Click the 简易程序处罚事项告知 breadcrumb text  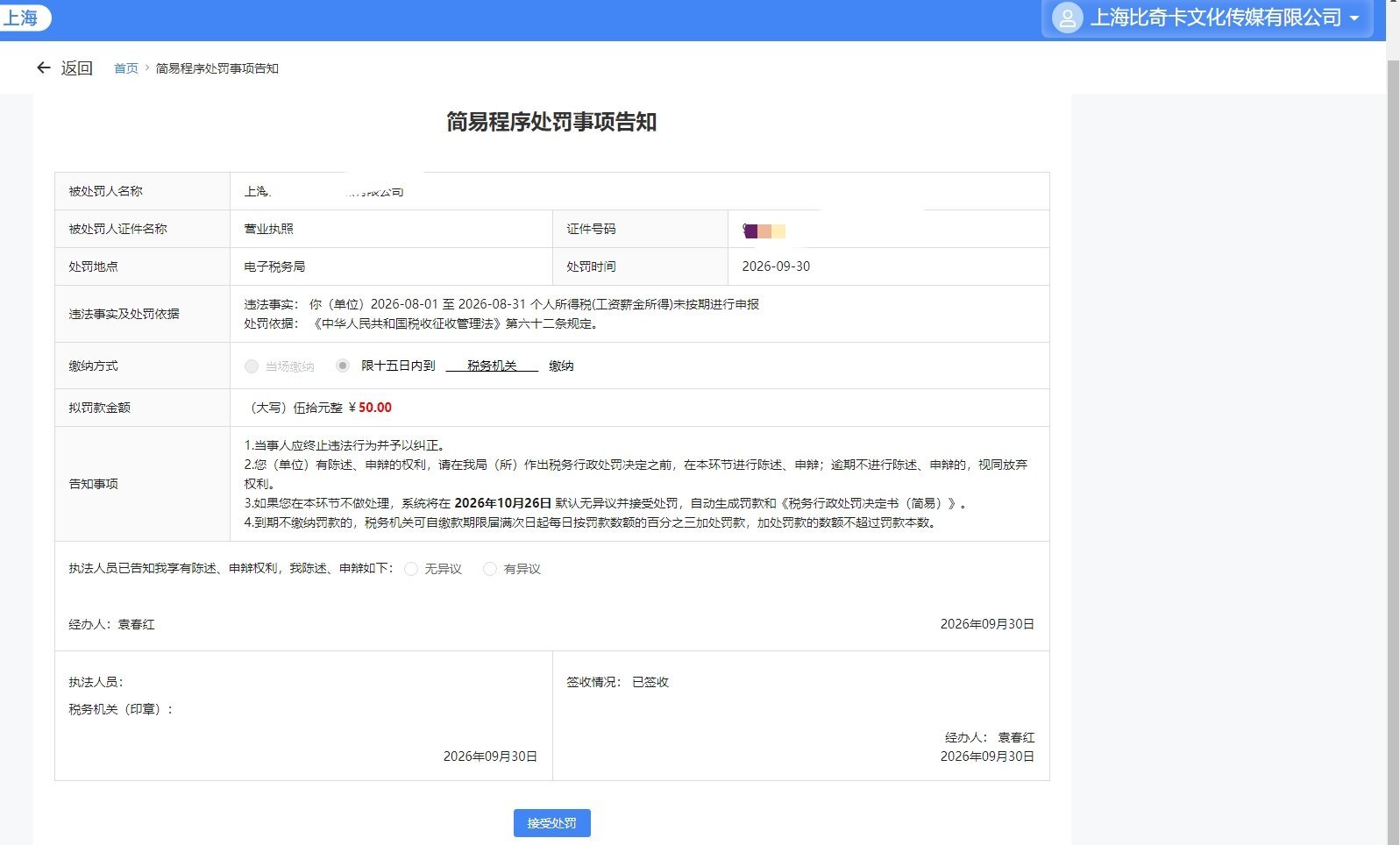coord(217,68)
